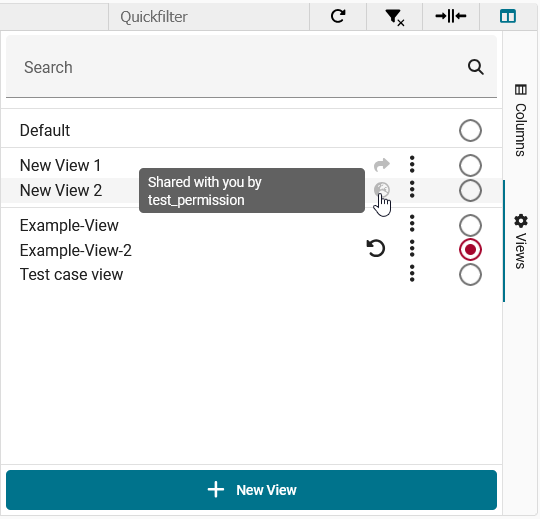This screenshot has width=540, height=519.
Task: Select the New View 2 radio button
Action: pyautogui.click(x=470, y=190)
